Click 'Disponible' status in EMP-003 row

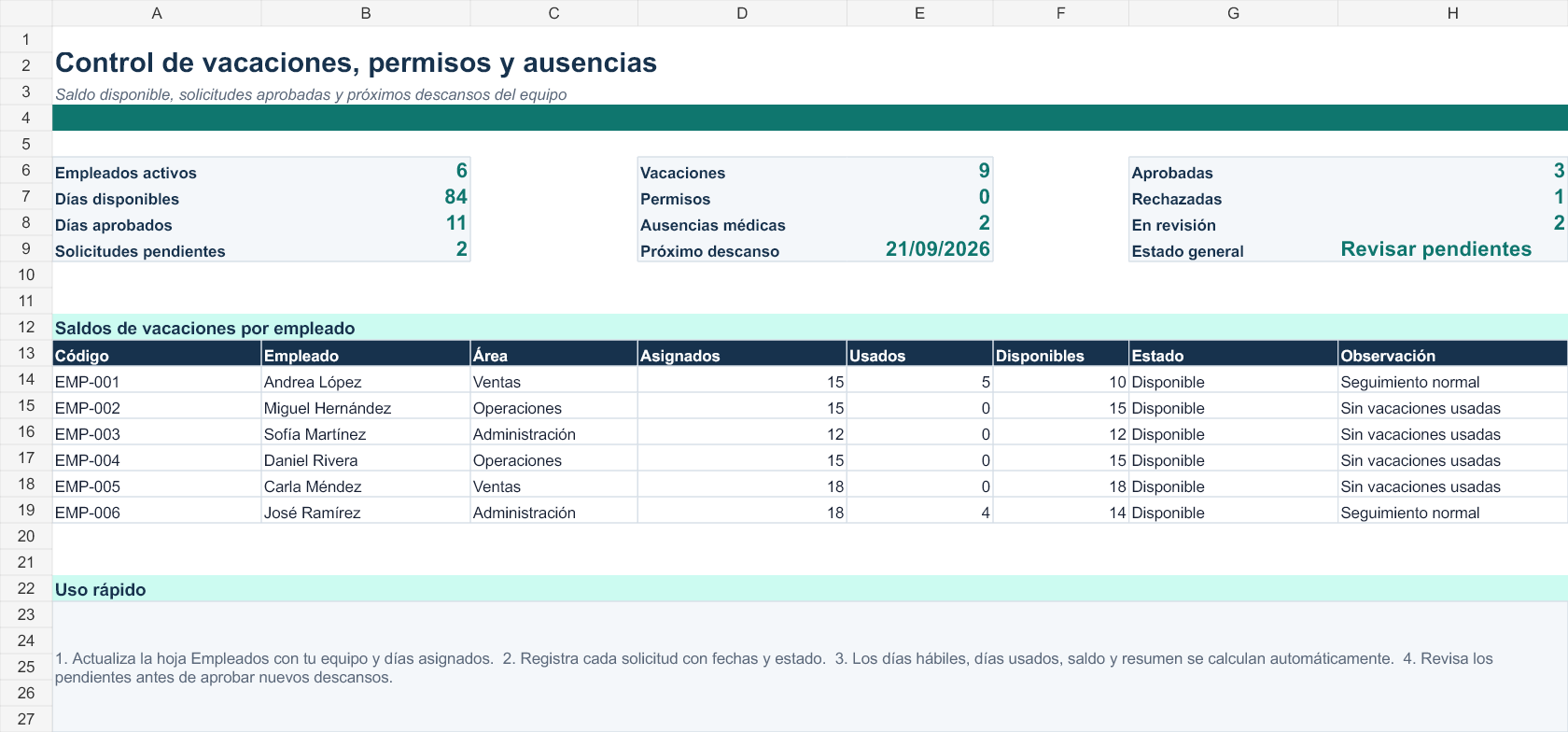(1168, 434)
